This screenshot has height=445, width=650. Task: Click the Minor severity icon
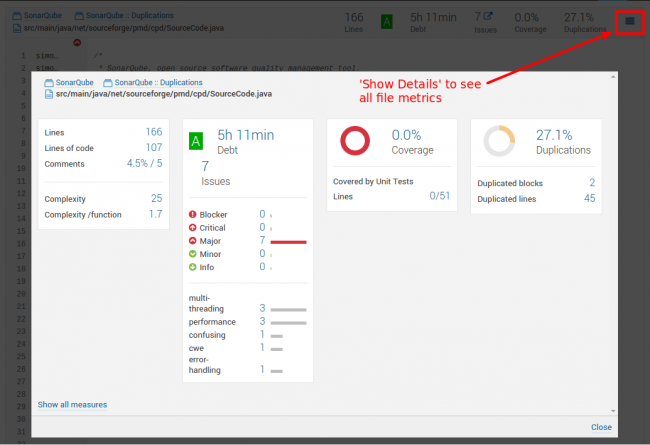[x=192, y=254]
